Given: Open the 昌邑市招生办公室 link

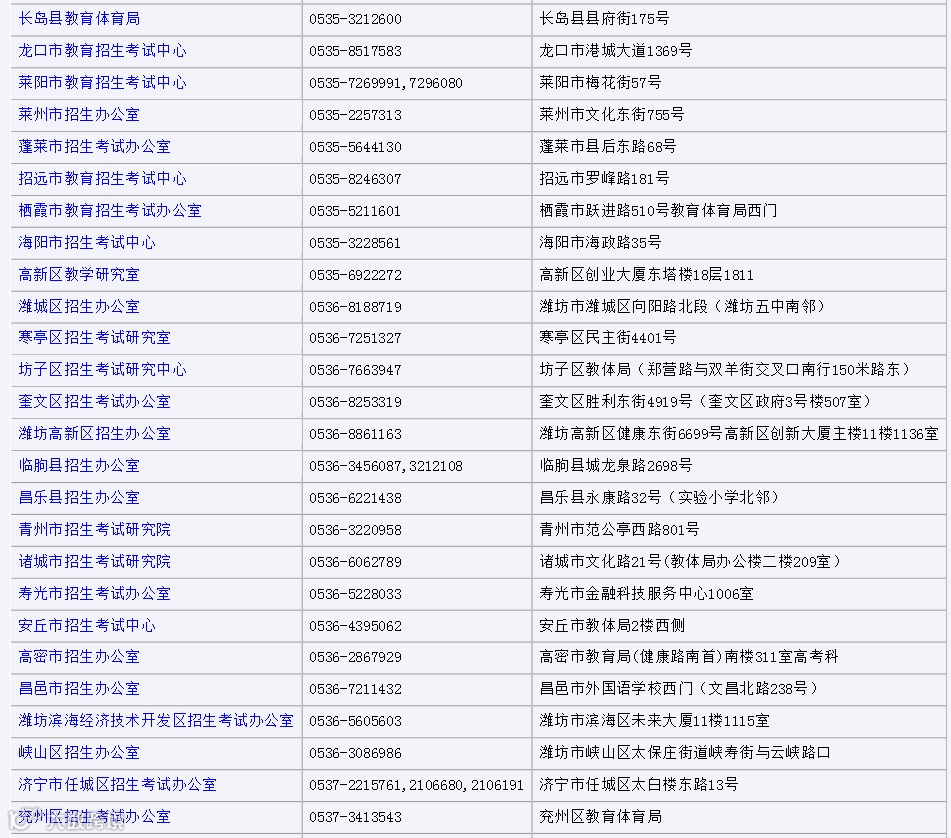Looking at the screenshot, I should tap(79, 689).
